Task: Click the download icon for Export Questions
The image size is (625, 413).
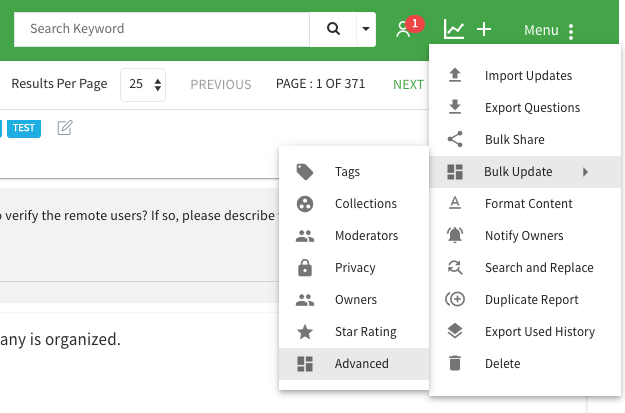Action: tap(455, 107)
